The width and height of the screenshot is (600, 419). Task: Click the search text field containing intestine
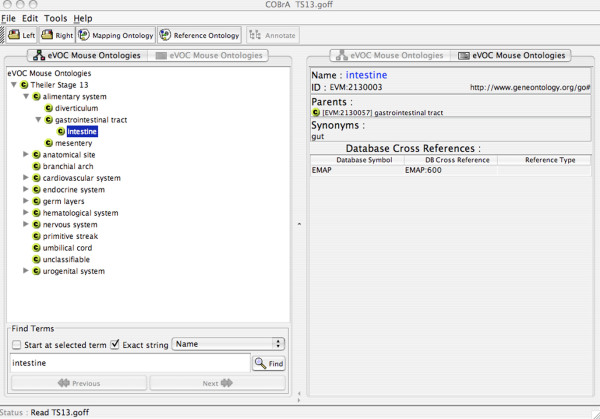click(128, 363)
